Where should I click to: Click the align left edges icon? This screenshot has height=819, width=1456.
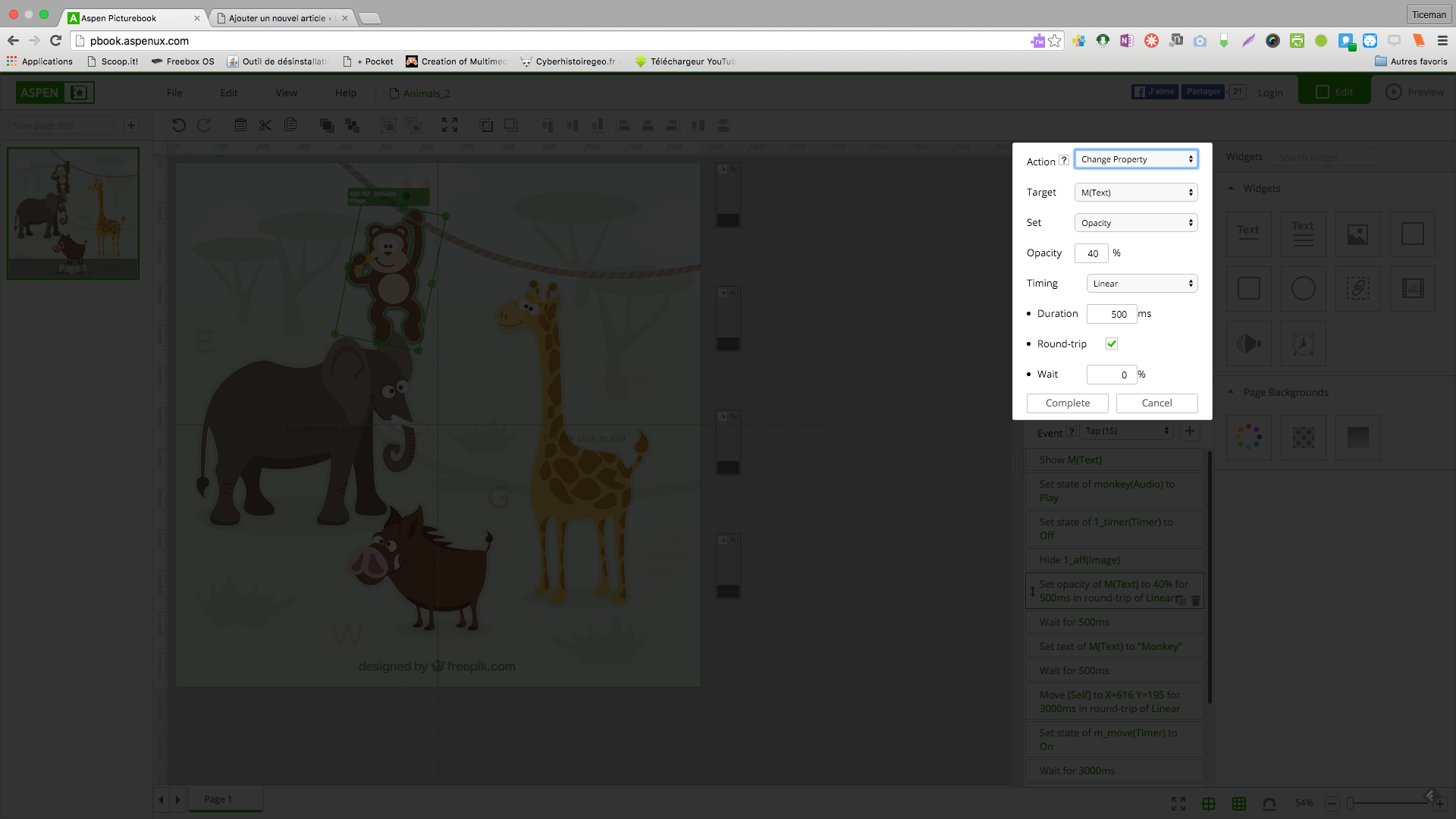[623, 125]
